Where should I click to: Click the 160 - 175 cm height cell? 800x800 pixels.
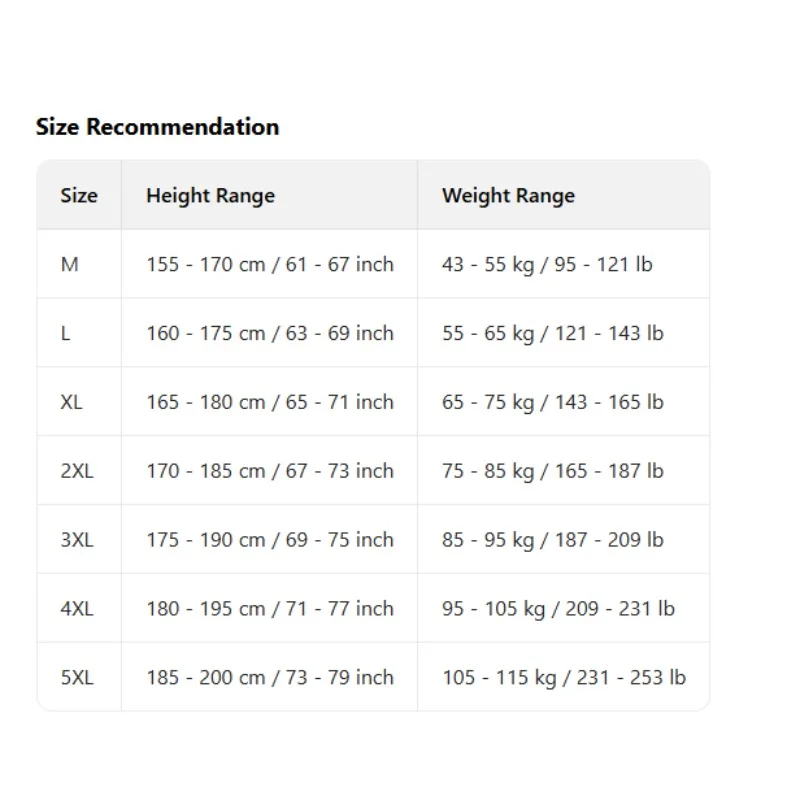click(270, 333)
